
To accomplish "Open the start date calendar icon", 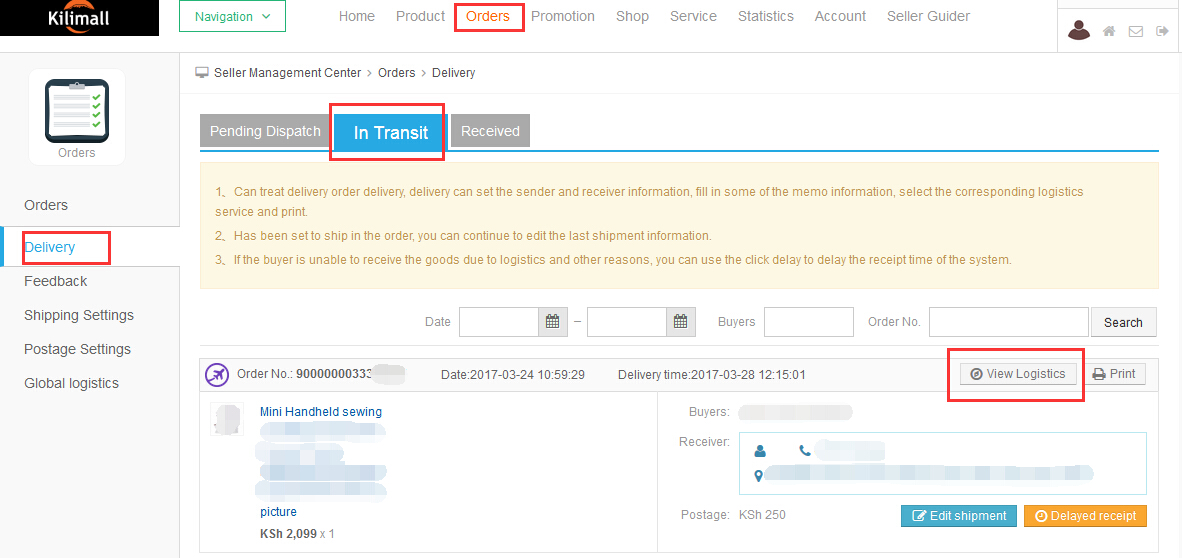I will tap(552, 322).
